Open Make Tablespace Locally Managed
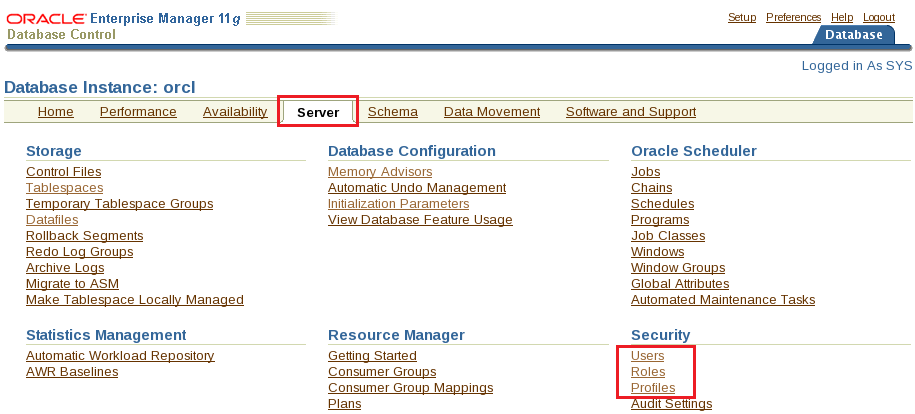This screenshot has width=915, height=414. pos(135,300)
